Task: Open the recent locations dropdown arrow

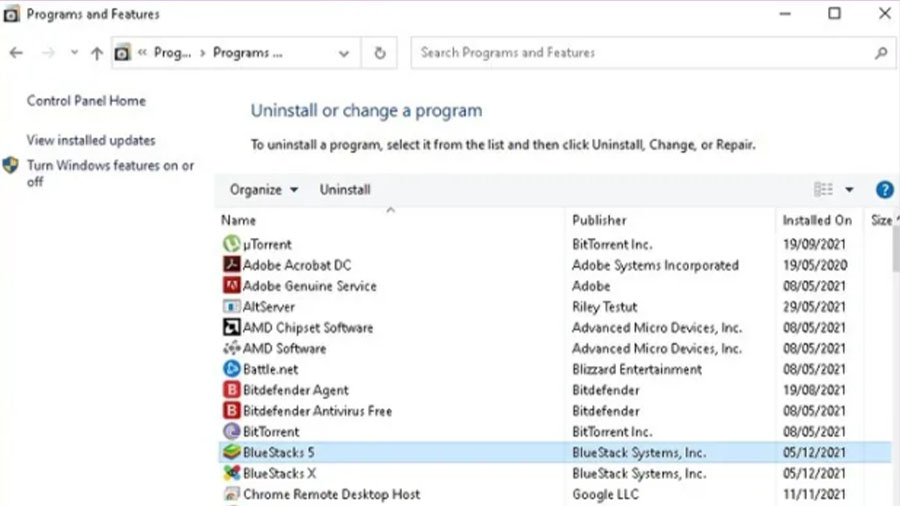Action: [x=74, y=52]
